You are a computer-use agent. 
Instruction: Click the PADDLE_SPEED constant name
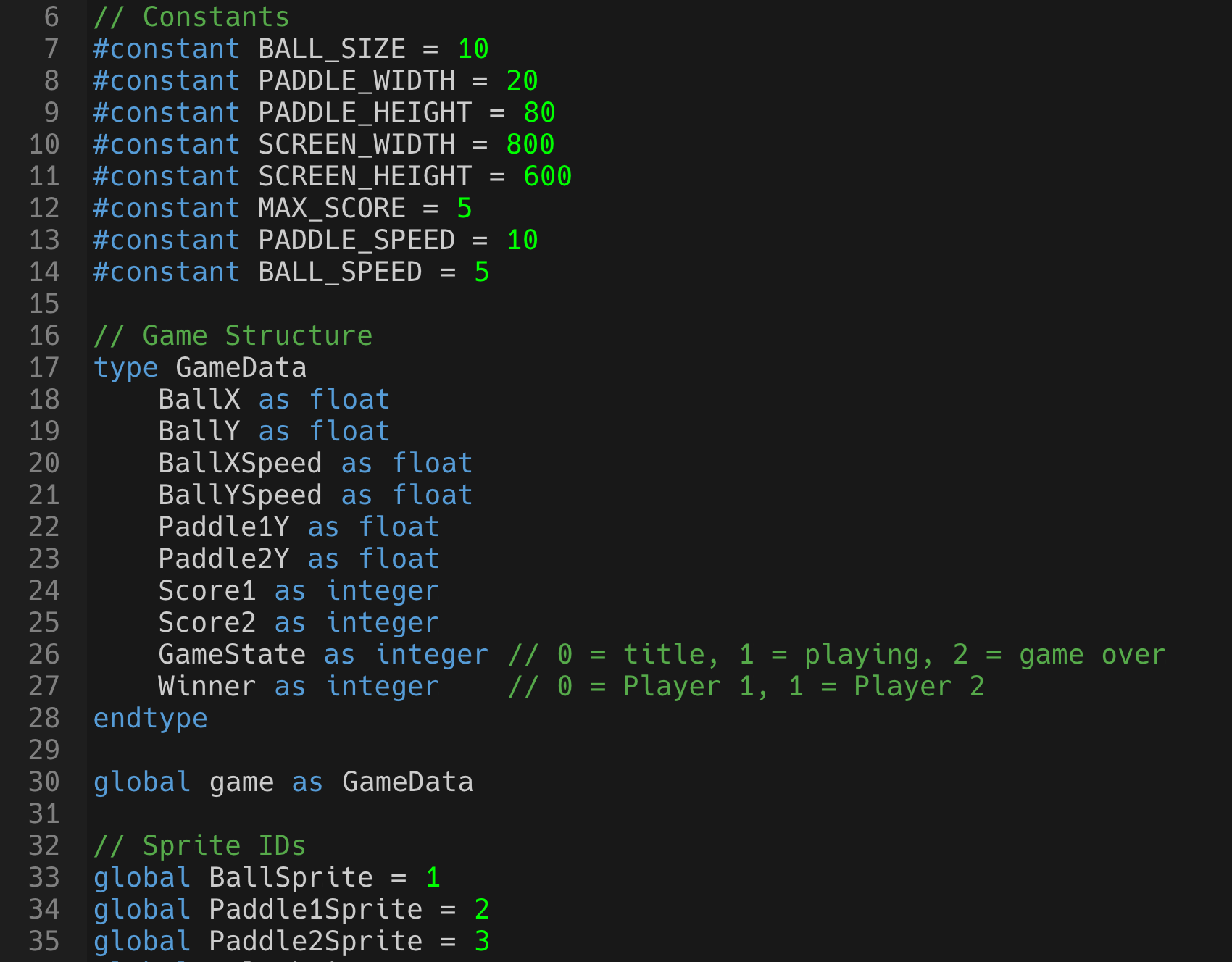pyautogui.click(x=357, y=240)
